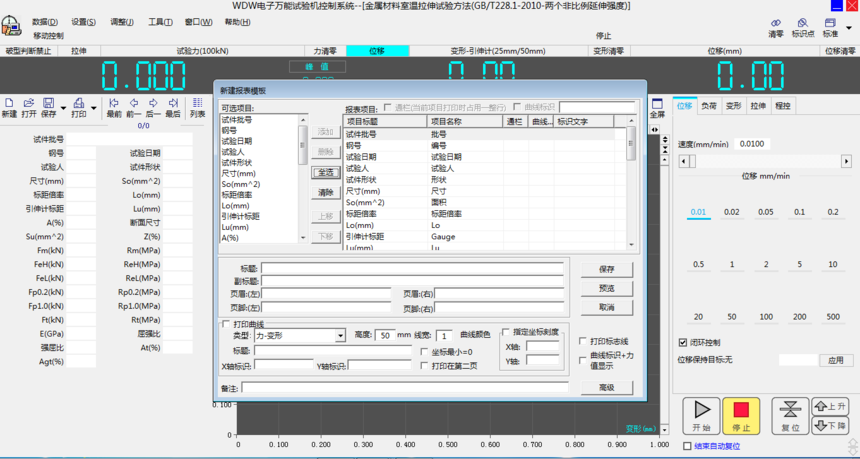Image resolution: width=860 pixels, height=459 pixels.
Task: Open the 窗口(W) menu
Action: point(199,22)
